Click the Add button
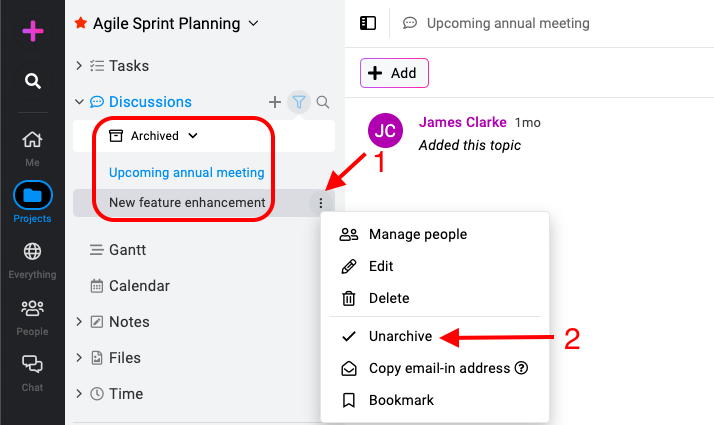 click(394, 73)
